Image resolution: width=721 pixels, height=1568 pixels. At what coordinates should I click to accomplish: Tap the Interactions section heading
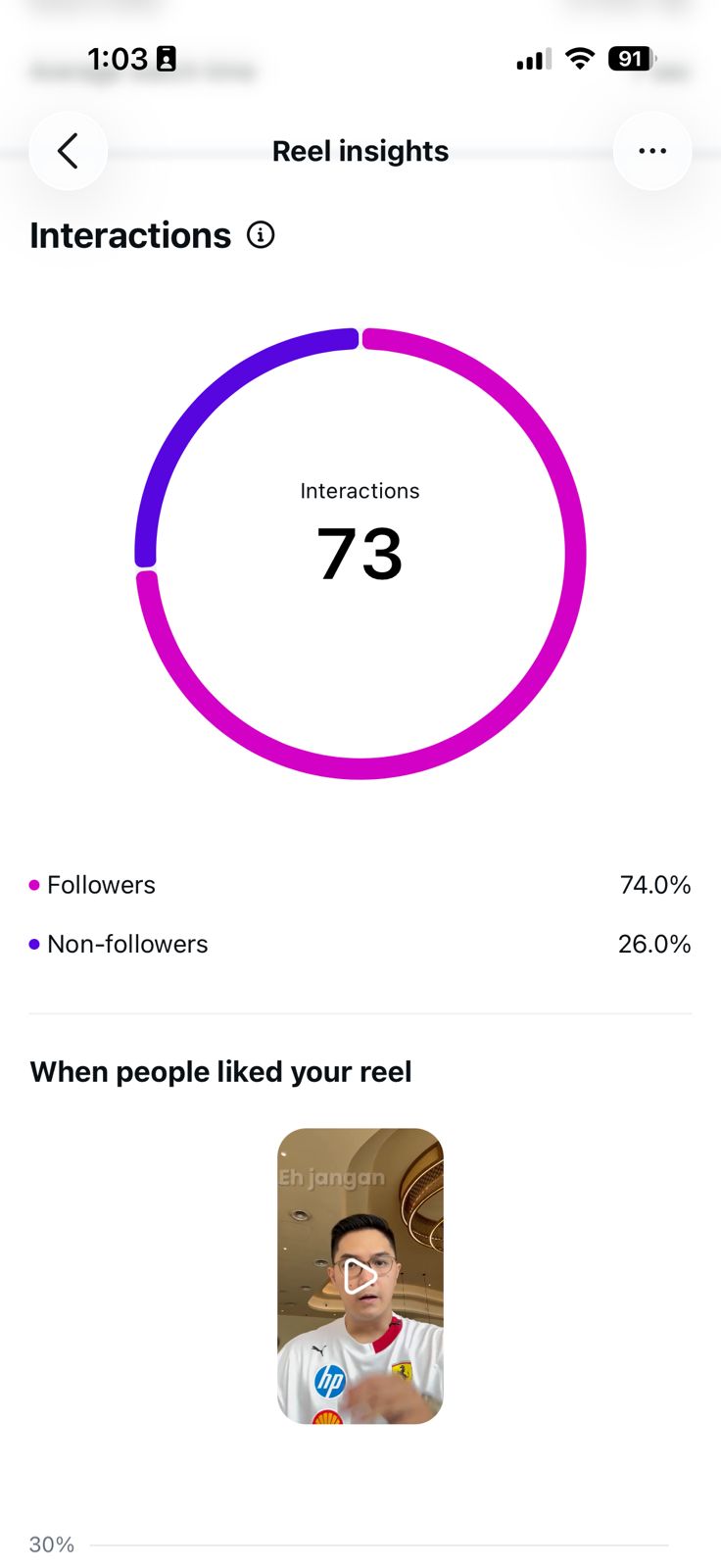point(130,235)
